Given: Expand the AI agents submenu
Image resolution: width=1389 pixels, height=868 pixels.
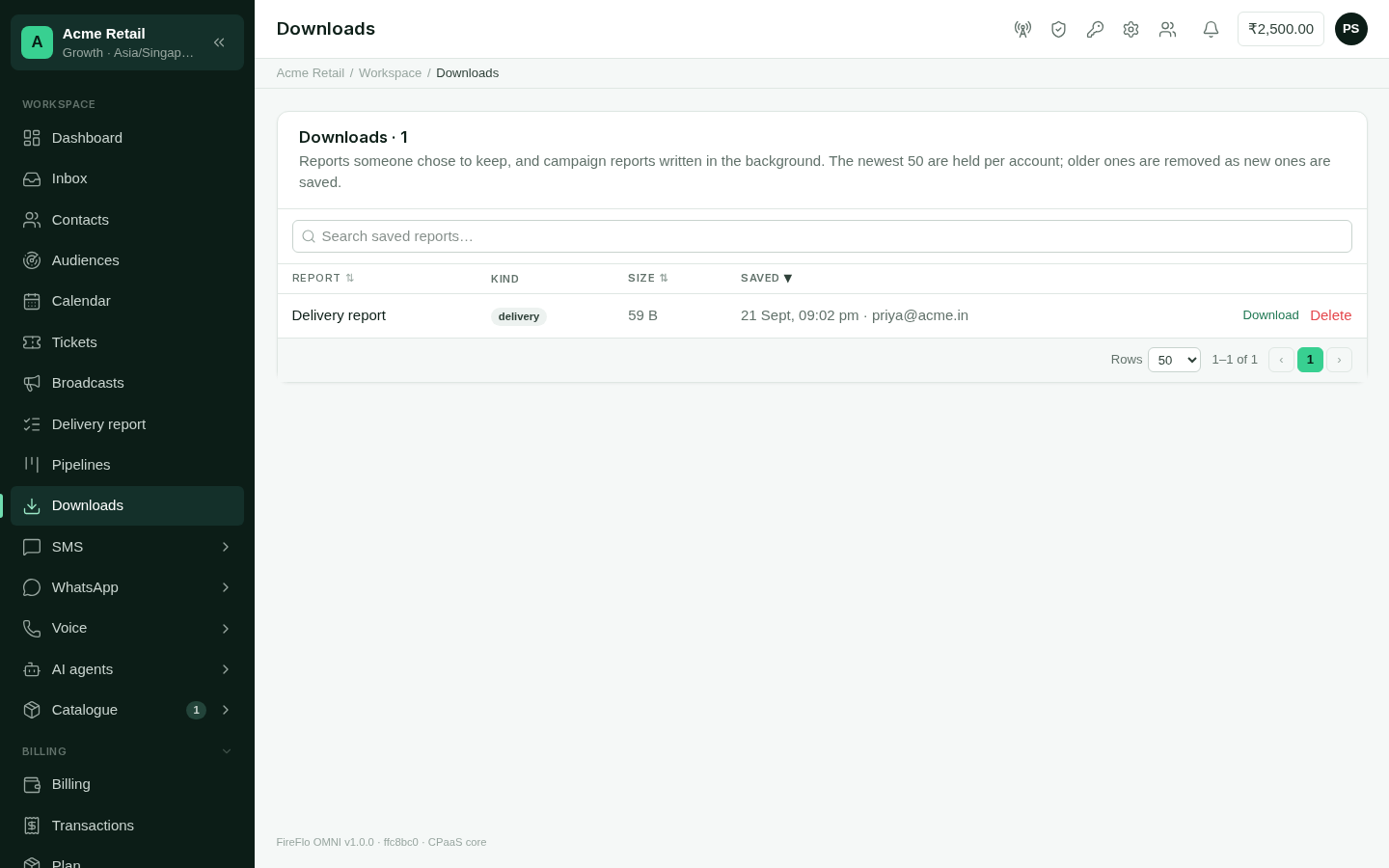Looking at the screenshot, I should pos(127,669).
